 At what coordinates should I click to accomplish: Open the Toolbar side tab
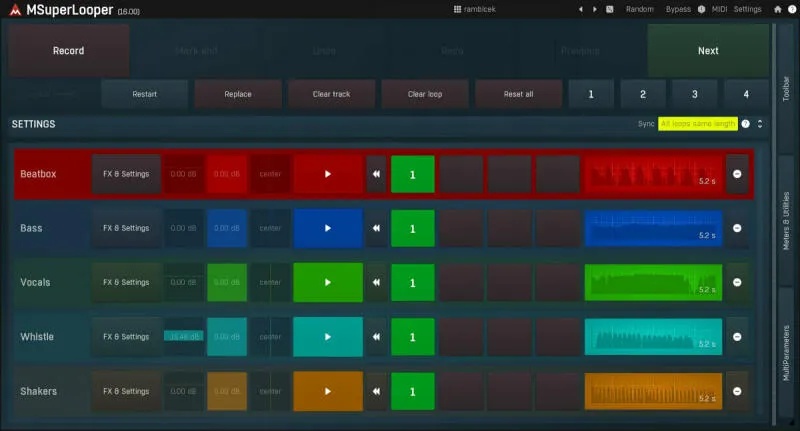tap(786, 89)
